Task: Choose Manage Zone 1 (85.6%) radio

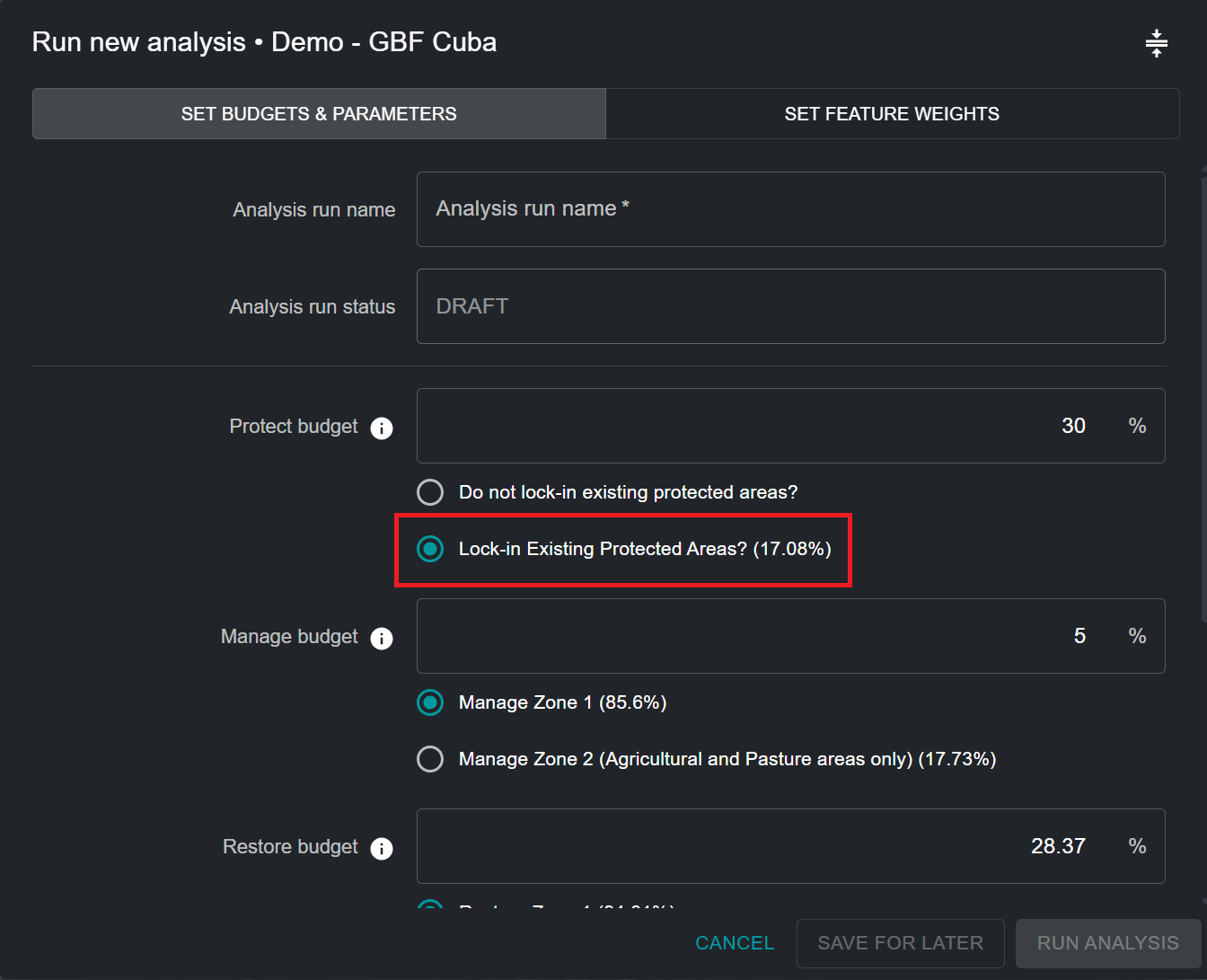Action: tap(430, 702)
